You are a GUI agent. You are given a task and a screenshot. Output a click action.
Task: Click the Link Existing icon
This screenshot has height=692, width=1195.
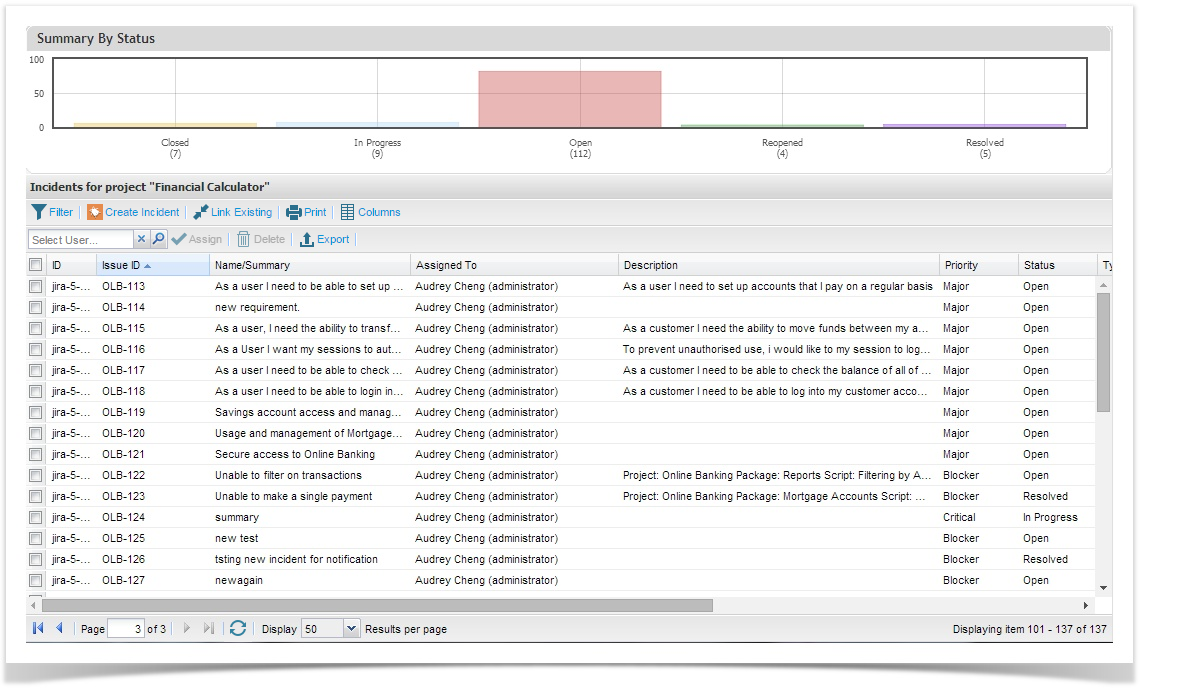pyautogui.click(x=201, y=212)
